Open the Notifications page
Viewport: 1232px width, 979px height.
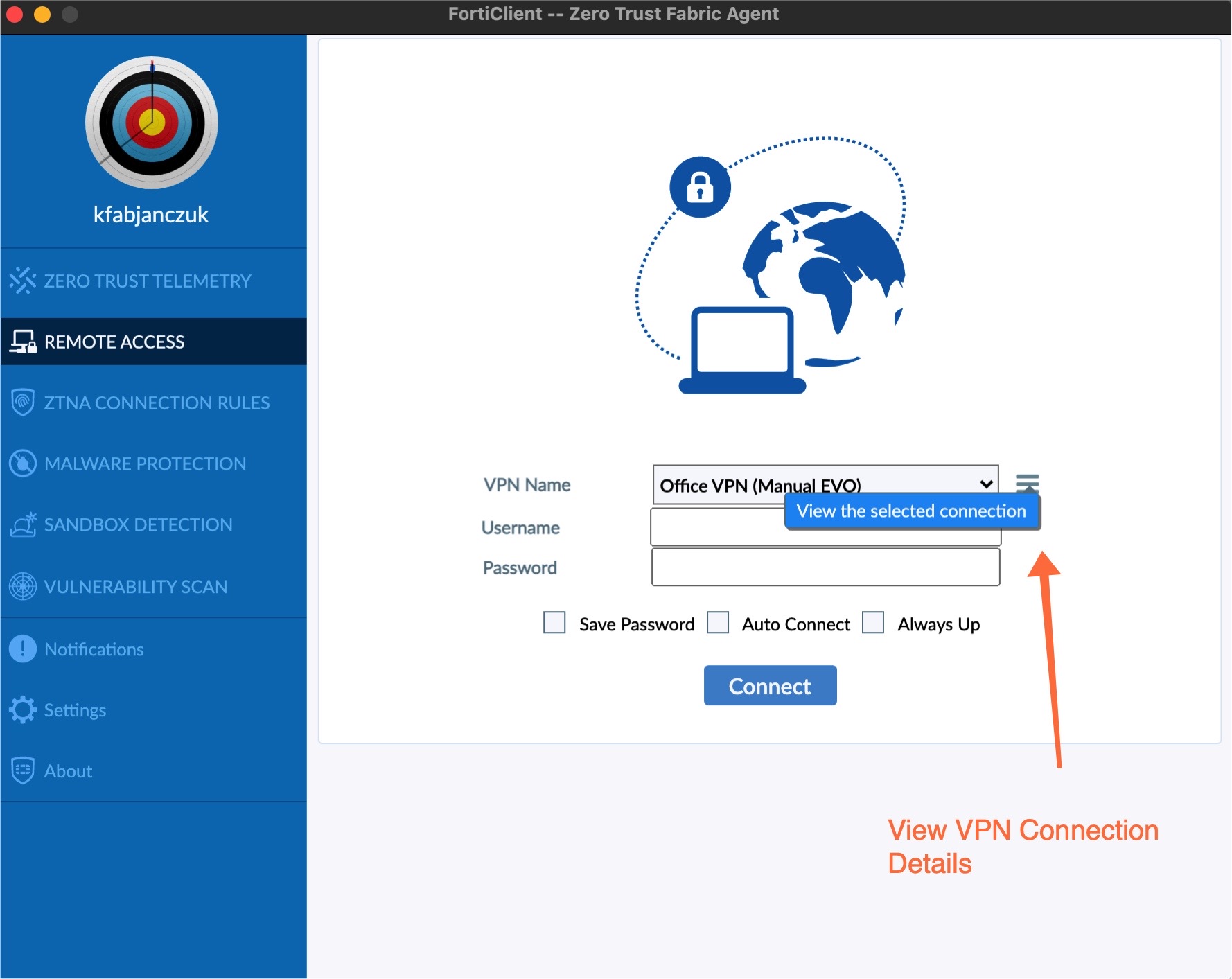tap(154, 649)
